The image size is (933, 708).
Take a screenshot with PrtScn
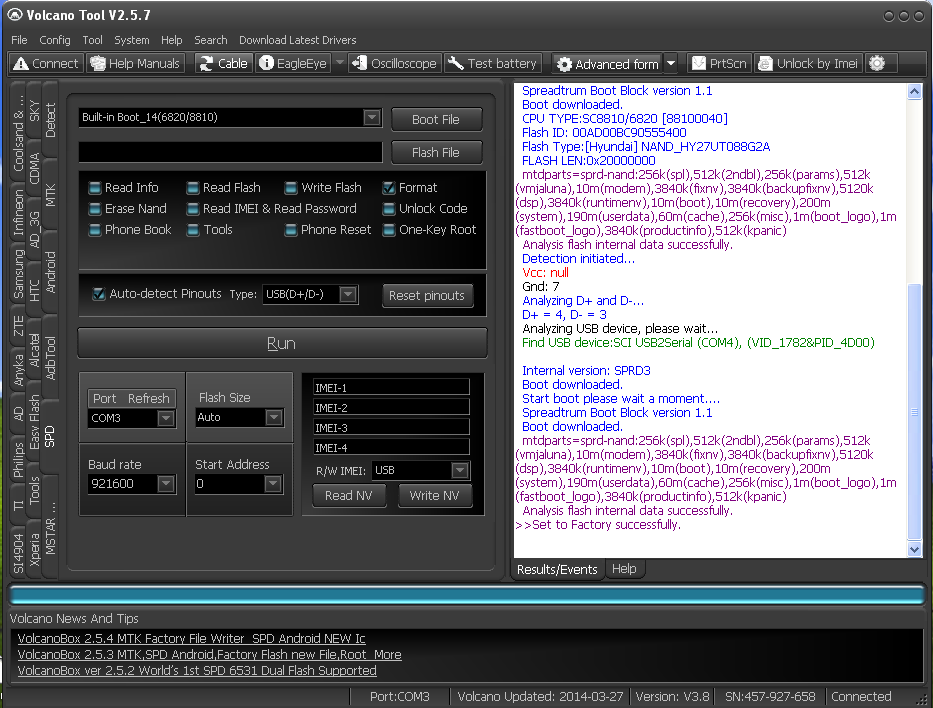tap(719, 63)
